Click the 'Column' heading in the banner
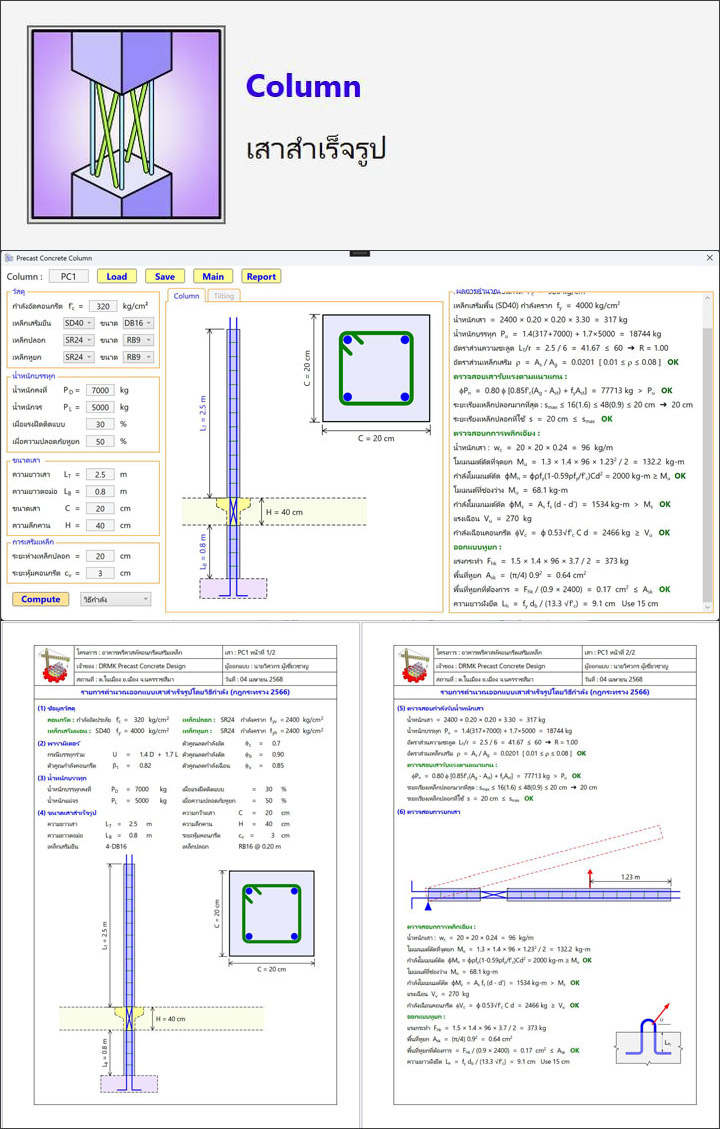The image size is (720, 1129). 303,87
